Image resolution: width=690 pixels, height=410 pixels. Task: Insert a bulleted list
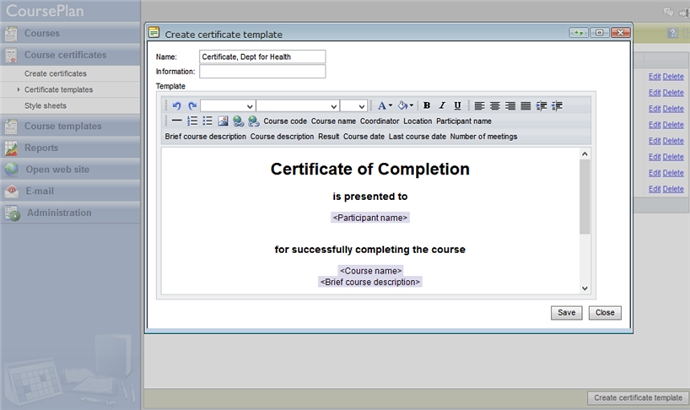pos(207,121)
